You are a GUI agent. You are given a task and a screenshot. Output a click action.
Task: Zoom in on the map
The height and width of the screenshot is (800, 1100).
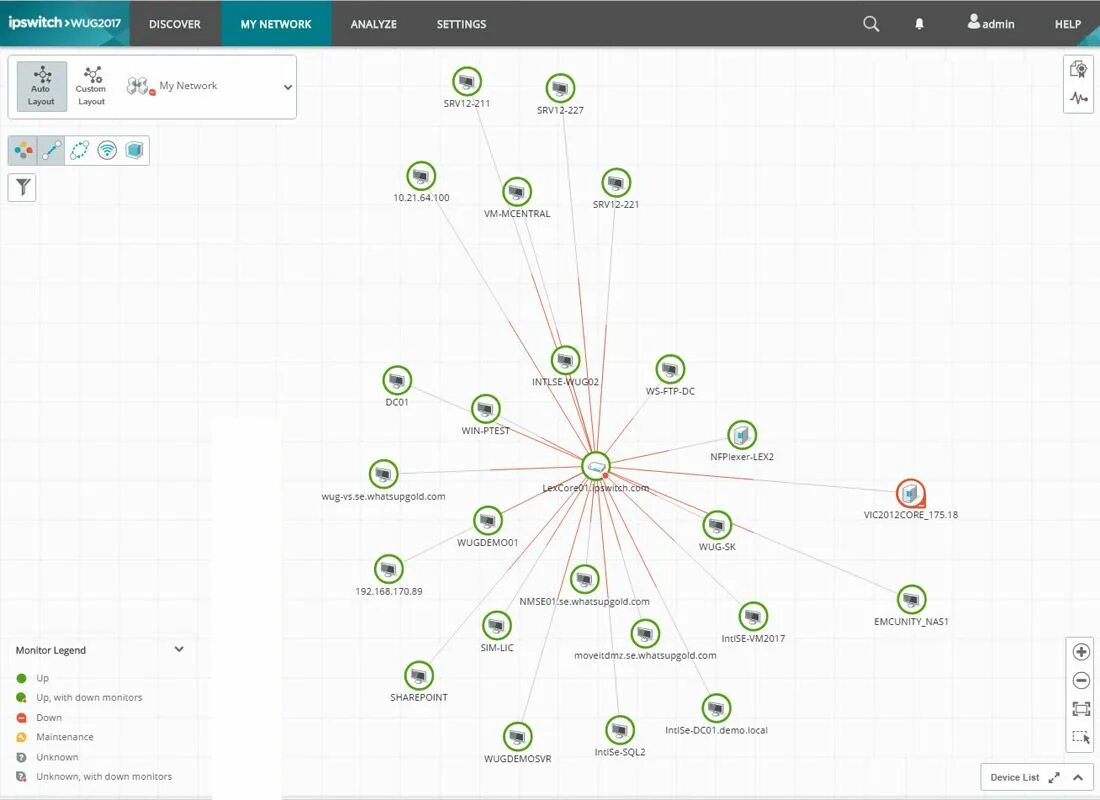[1081, 652]
